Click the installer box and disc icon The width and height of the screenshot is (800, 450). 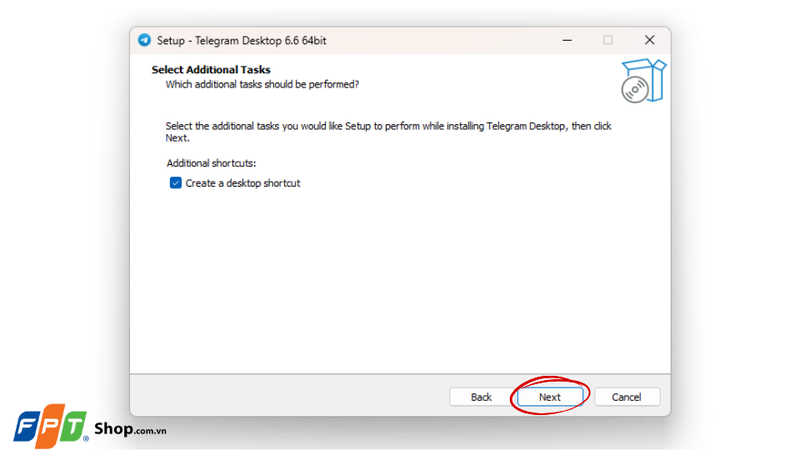(643, 81)
